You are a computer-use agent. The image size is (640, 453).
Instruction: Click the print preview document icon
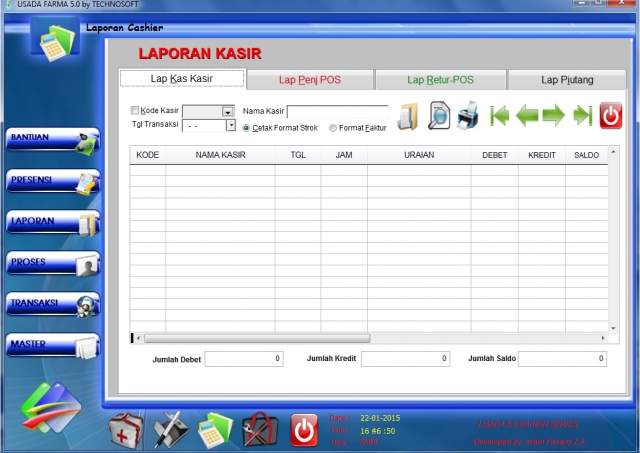tap(438, 117)
